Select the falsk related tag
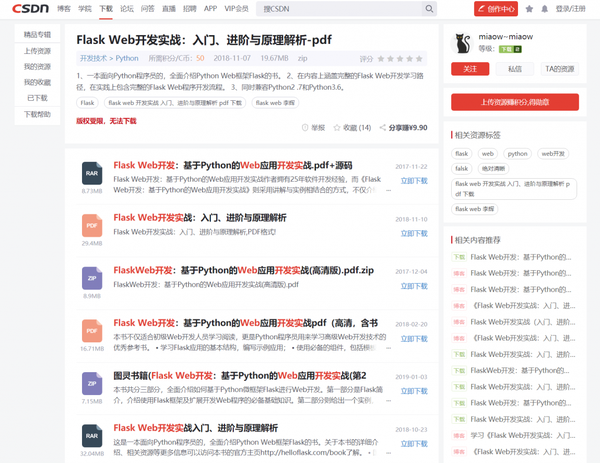600x463 pixels. click(461, 168)
